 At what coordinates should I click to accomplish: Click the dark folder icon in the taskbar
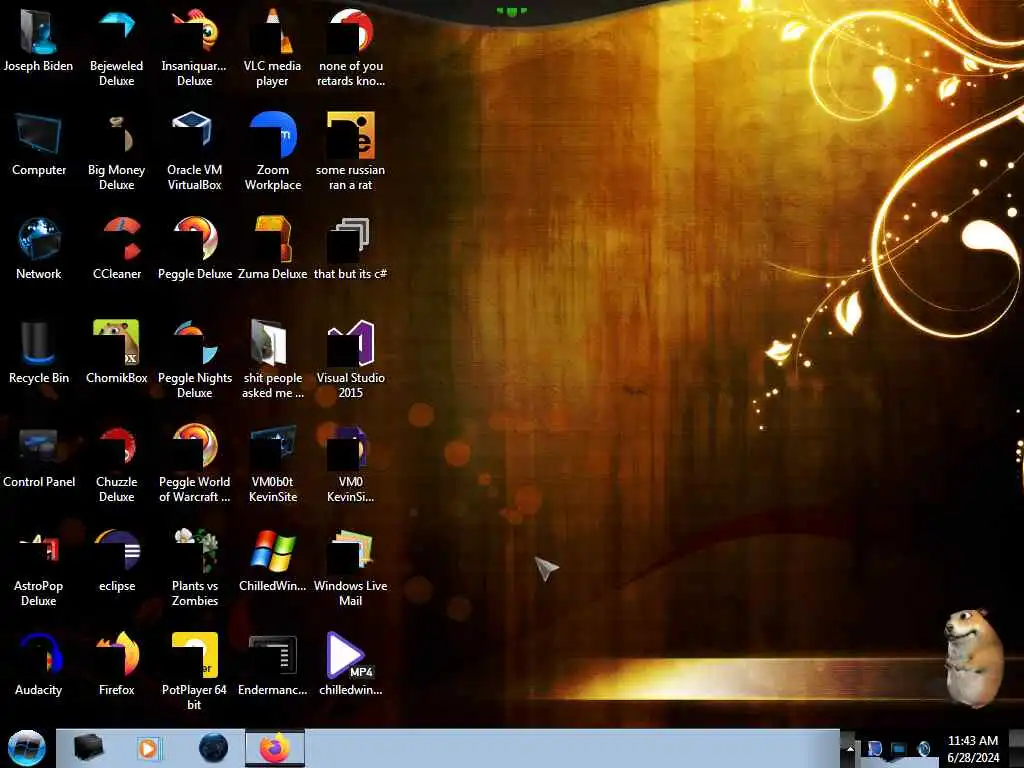[89, 748]
